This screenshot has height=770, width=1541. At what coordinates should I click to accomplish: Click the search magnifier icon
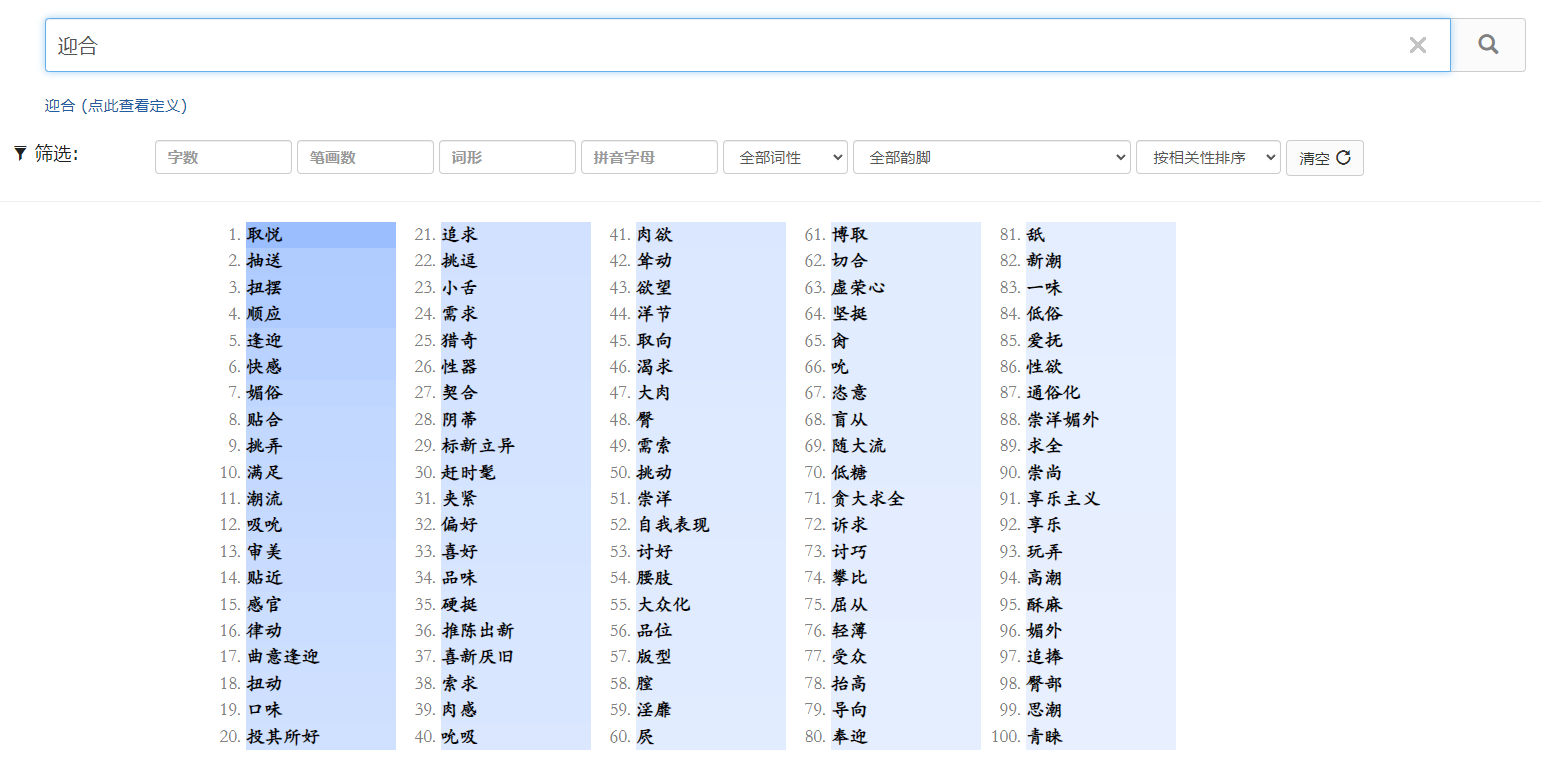click(x=1488, y=44)
